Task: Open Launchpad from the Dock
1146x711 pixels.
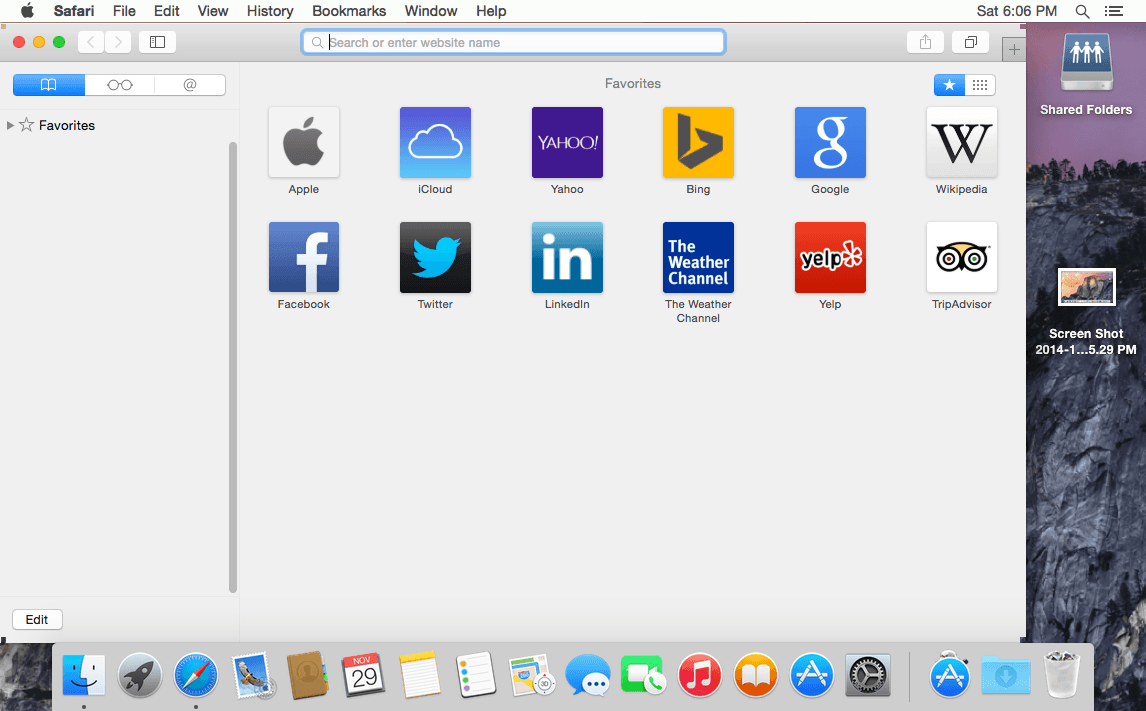Action: [140, 674]
